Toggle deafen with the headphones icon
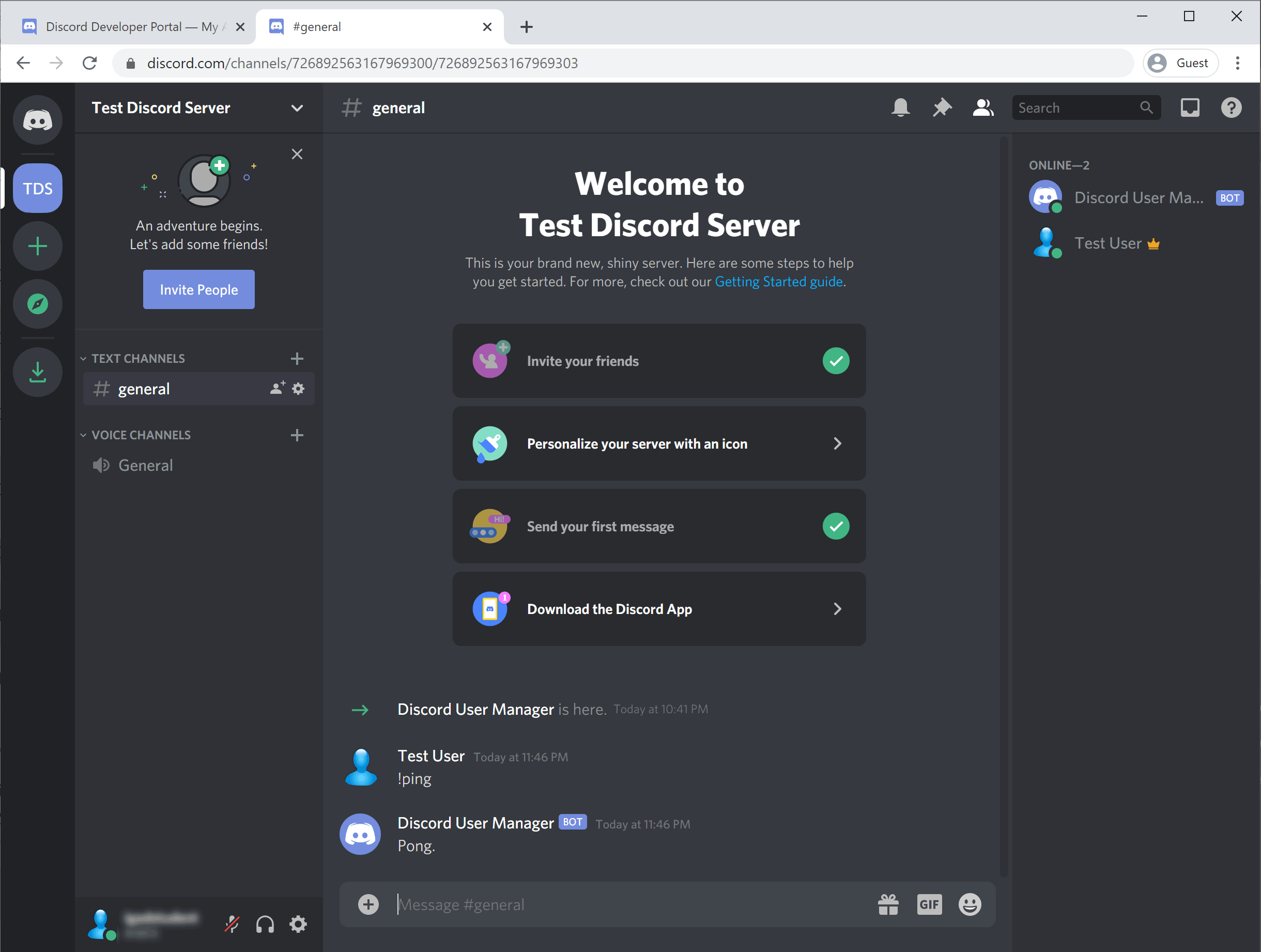This screenshot has width=1261, height=952. click(x=265, y=924)
